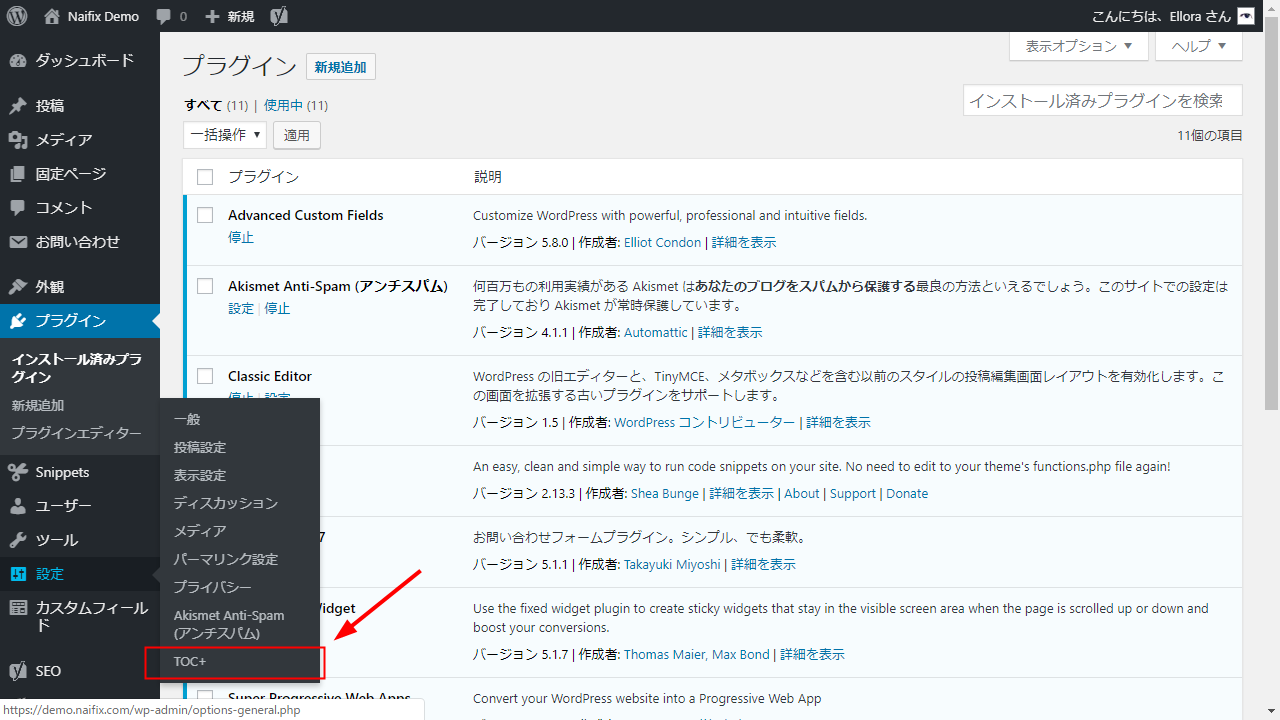Select メディア in settings flyout submenu
The width and height of the screenshot is (1280, 720).
pos(200,531)
